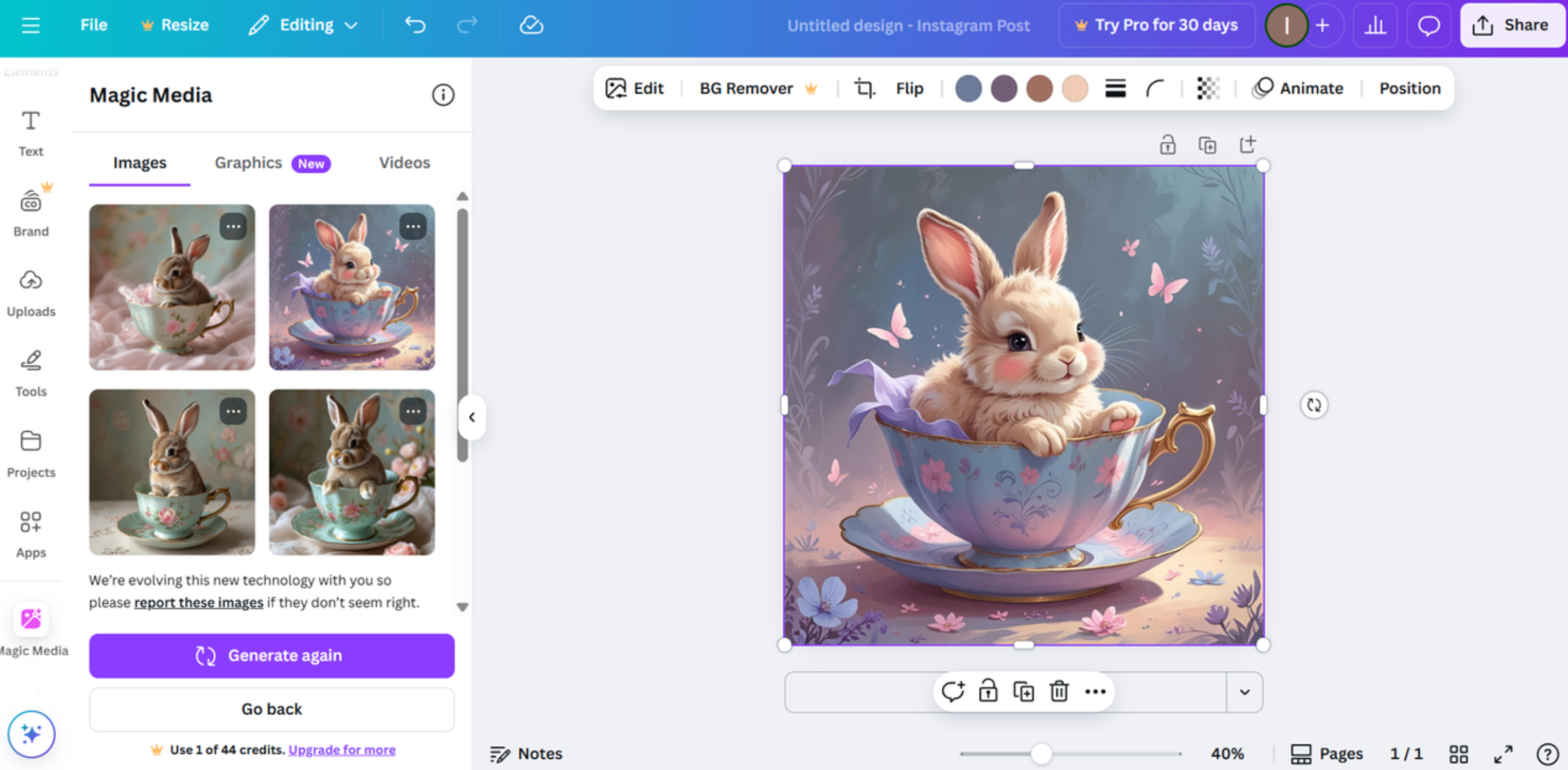
Task: Open the Uploads panel
Action: (30, 291)
